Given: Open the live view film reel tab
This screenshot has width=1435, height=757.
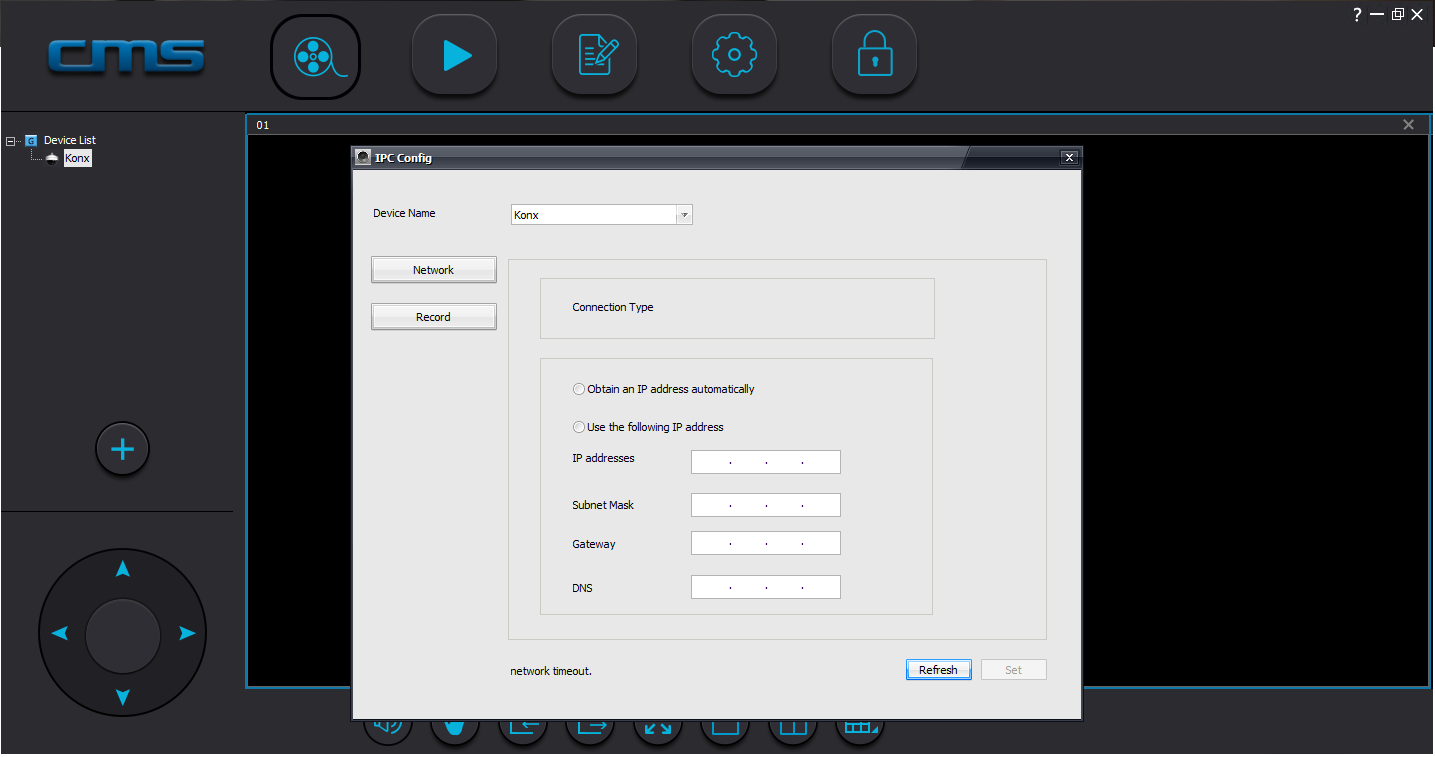Looking at the screenshot, I should pyautogui.click(x=315, y=56).
